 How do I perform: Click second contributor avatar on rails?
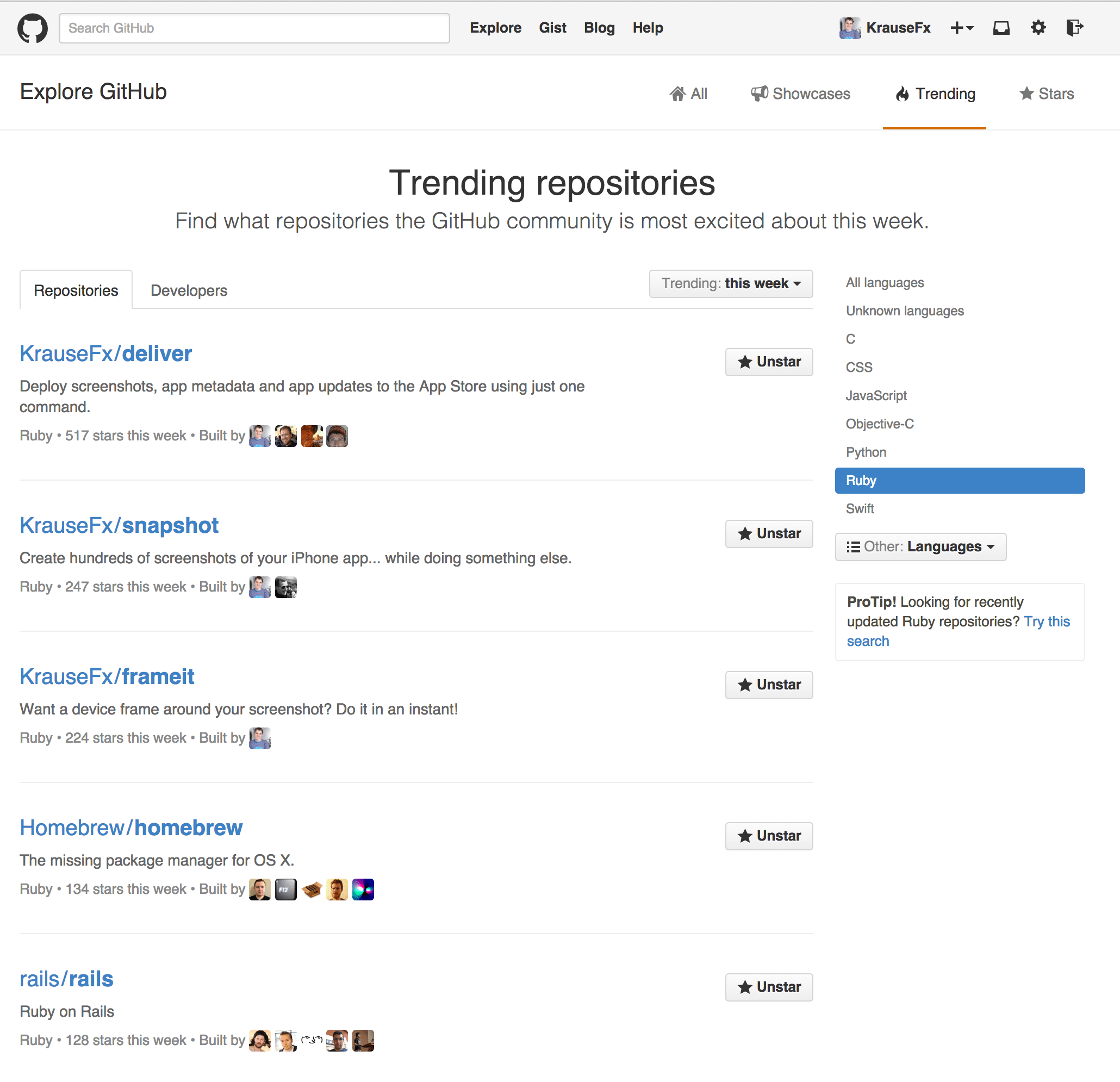[286, 1041]
